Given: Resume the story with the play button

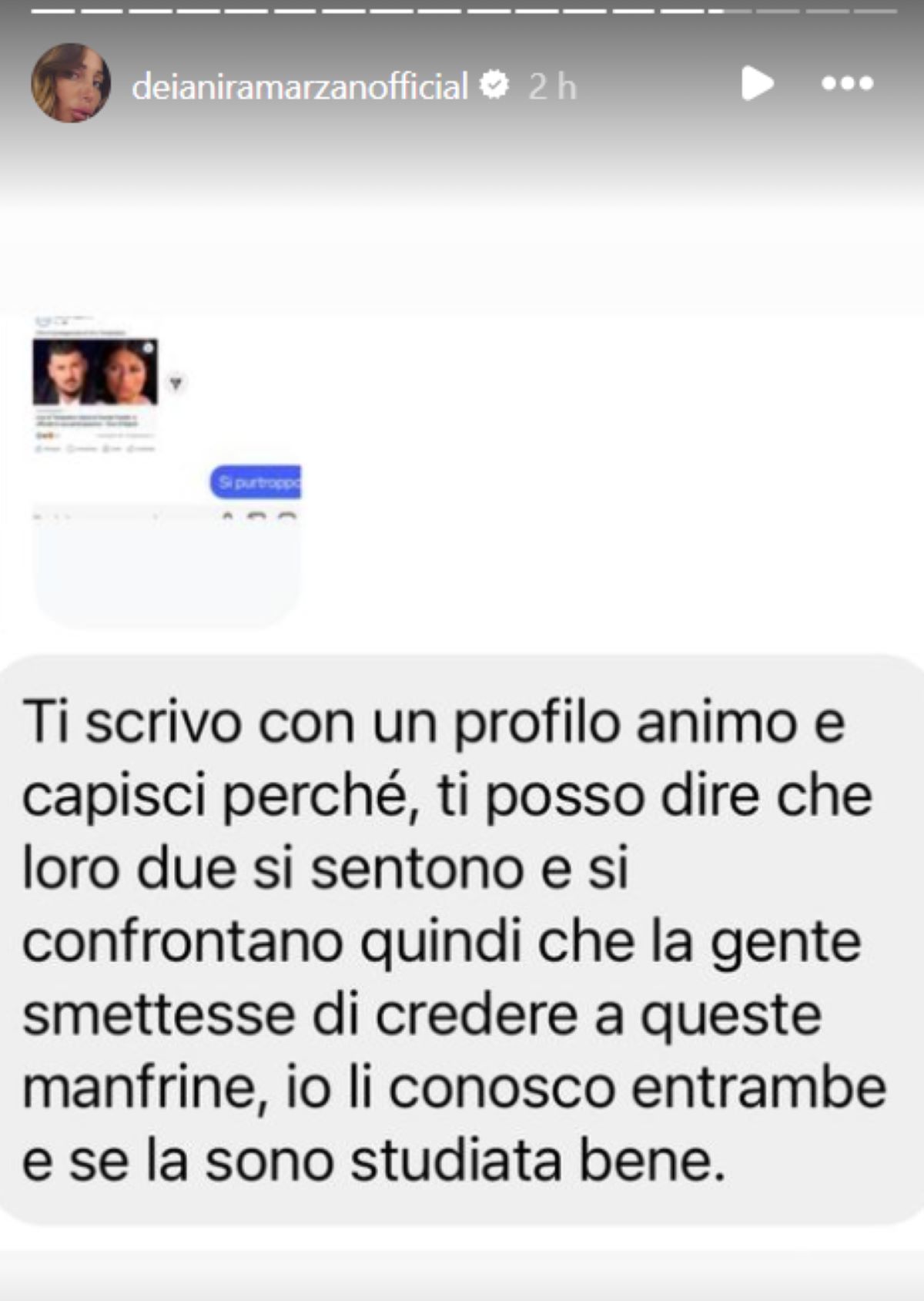Looking at the screenshot, I should coord(756,83).
